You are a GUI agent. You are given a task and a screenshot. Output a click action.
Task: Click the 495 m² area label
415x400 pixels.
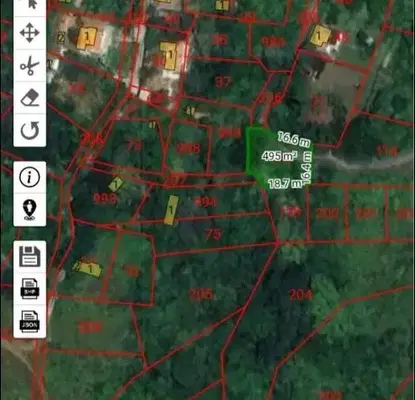pyautogui.click(x=279, y=156)
